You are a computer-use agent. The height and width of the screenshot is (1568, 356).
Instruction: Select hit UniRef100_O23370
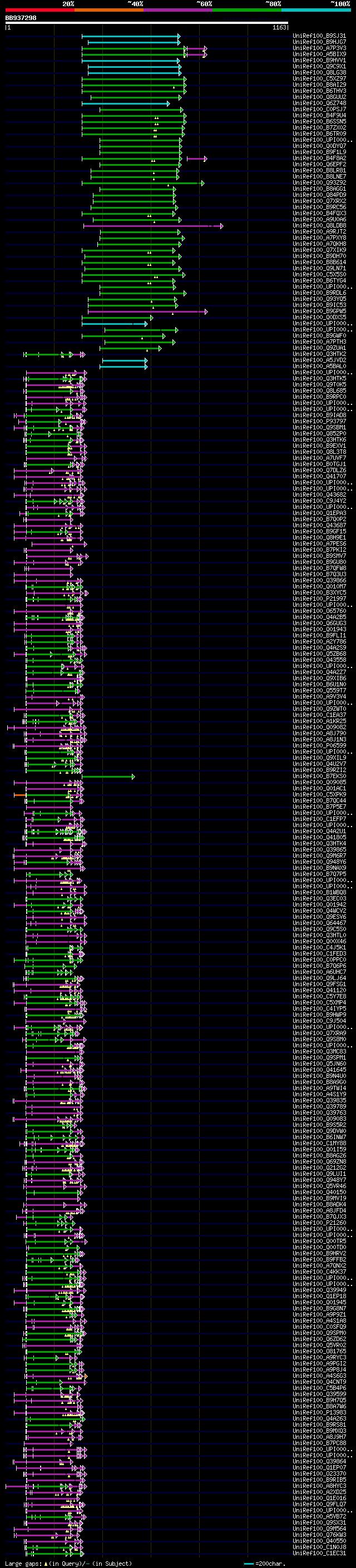[319, 1473]
